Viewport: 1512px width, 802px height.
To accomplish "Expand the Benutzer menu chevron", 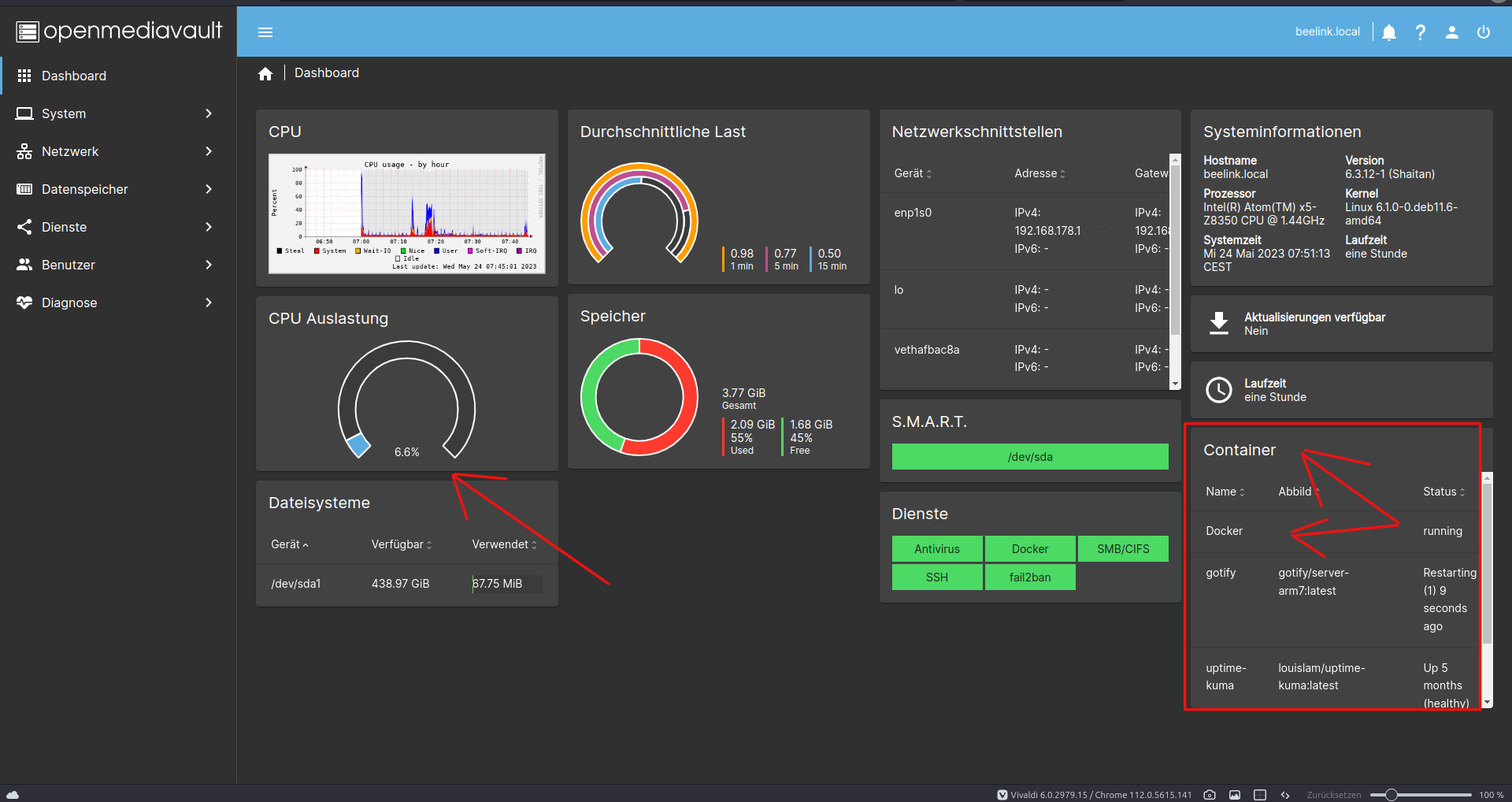I will pos(209,265).
